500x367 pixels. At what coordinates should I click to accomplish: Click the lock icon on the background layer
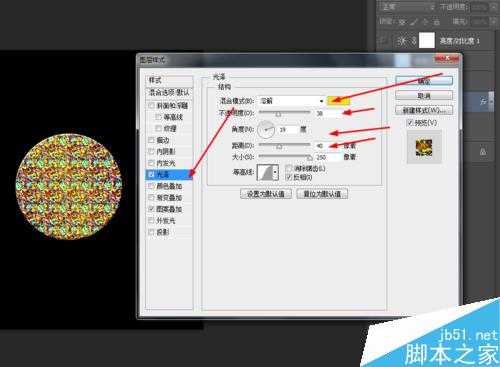483,152
